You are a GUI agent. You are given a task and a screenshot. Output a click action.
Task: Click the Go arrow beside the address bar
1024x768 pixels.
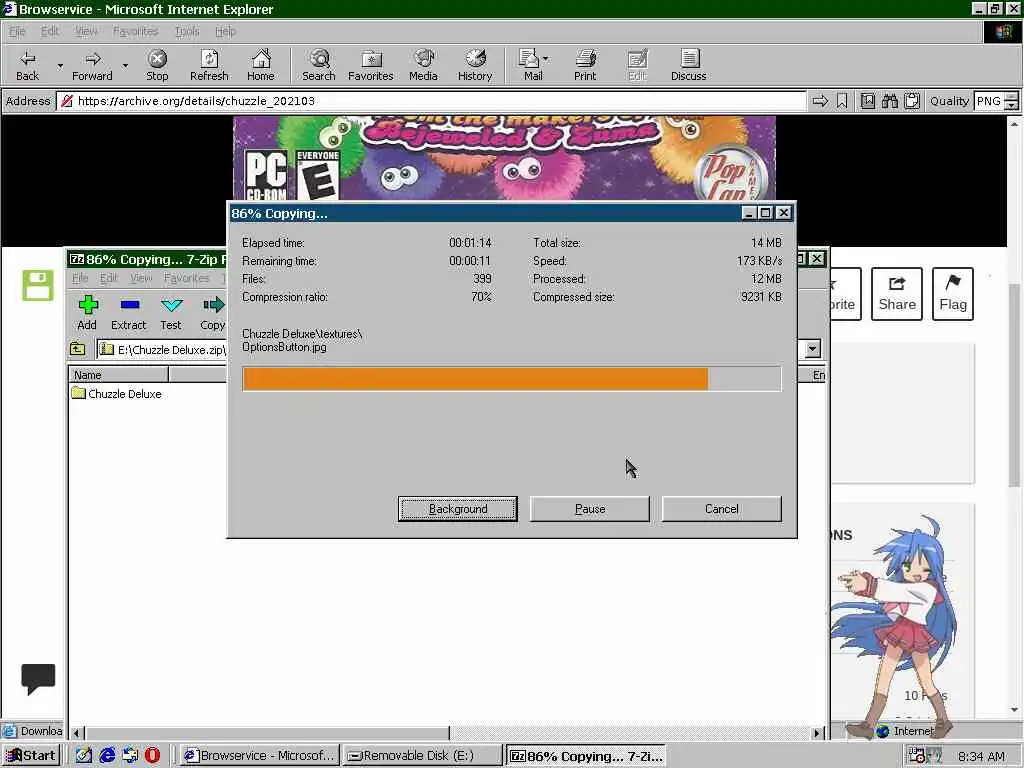click(820, 101)
